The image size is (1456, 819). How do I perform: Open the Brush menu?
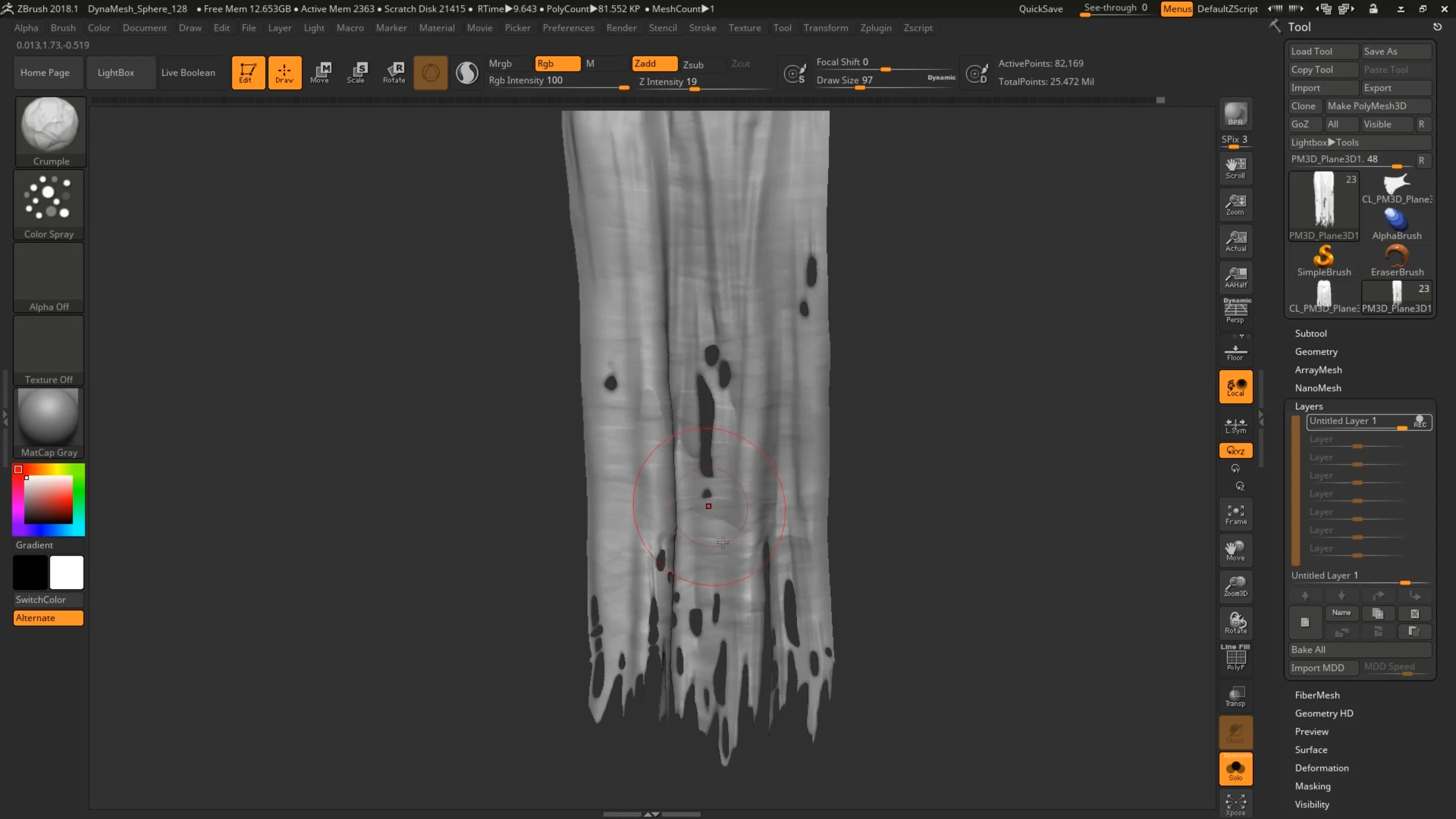(x=63, y=28)
